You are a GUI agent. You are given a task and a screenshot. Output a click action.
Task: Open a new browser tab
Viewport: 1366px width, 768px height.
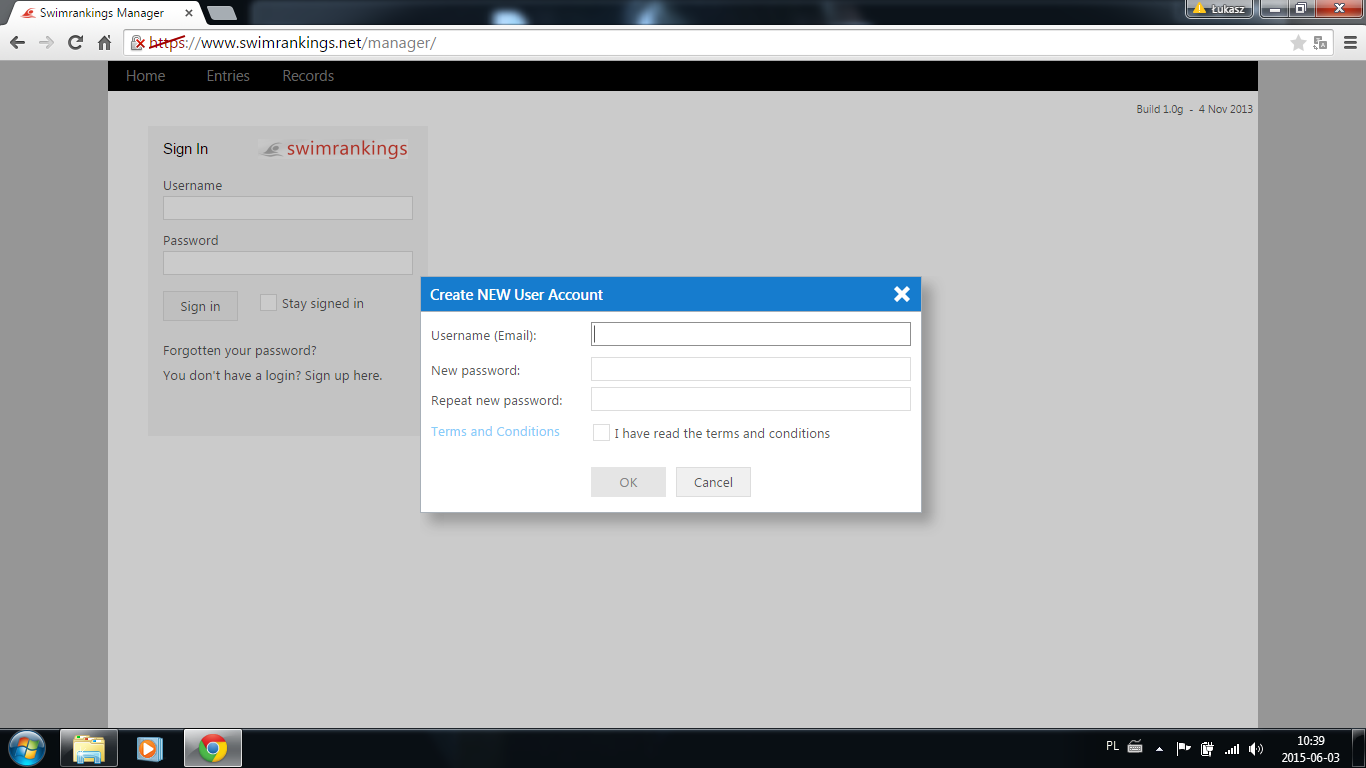[x=221, y=13]
